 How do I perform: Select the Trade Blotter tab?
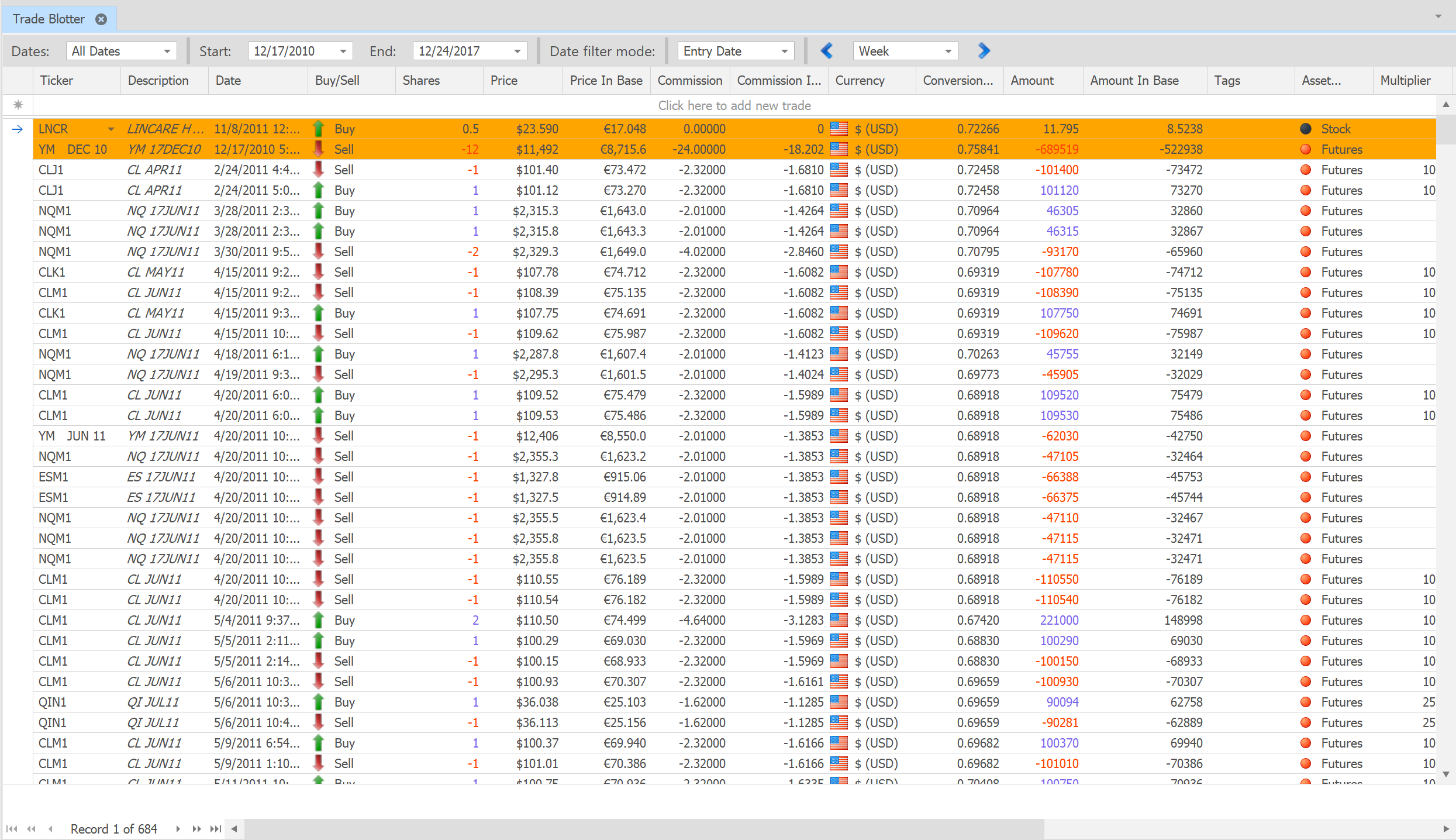pyautogui.click(x=49, y=19)
